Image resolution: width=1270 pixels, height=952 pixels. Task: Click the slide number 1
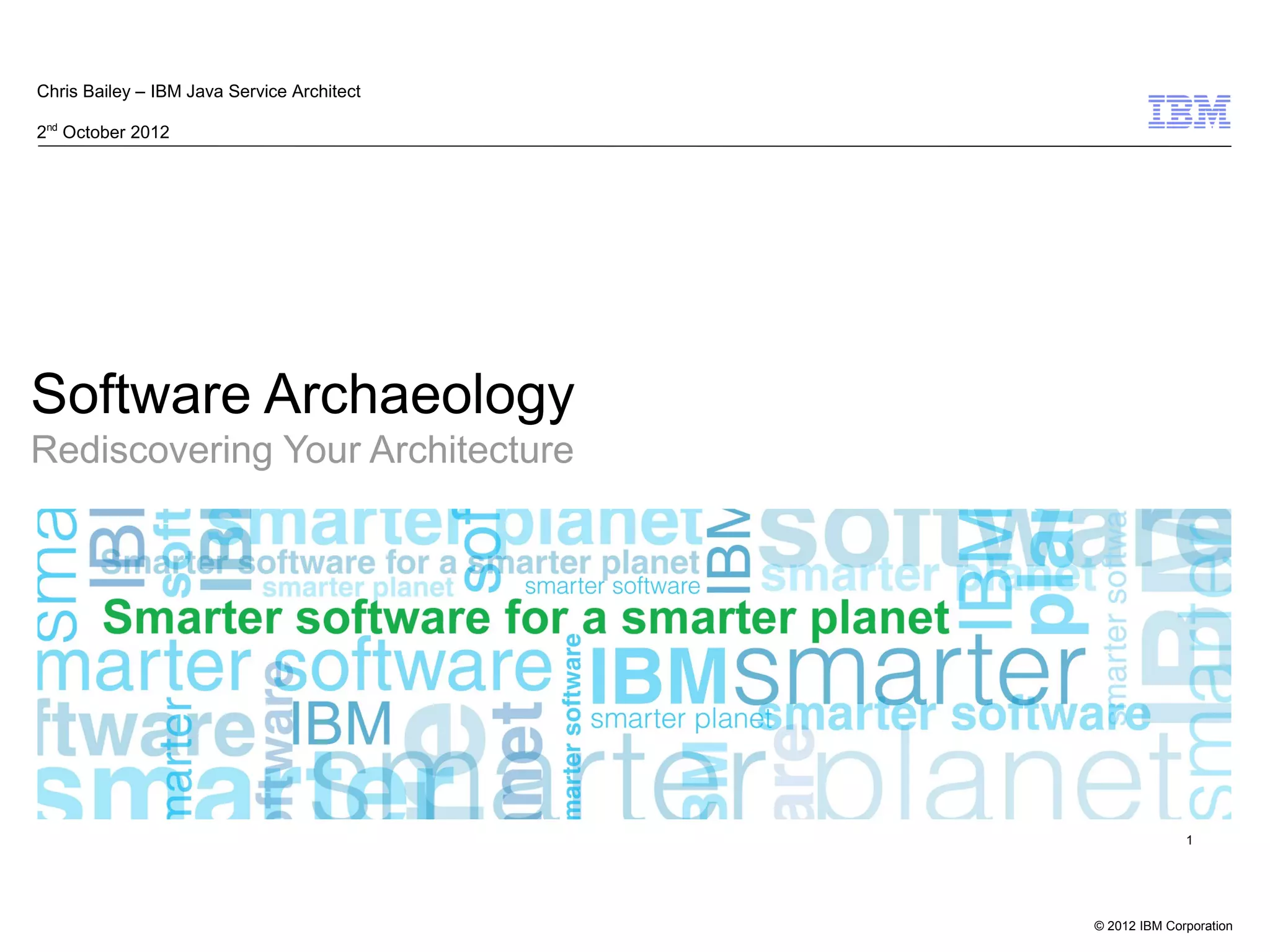point(1189,840)
